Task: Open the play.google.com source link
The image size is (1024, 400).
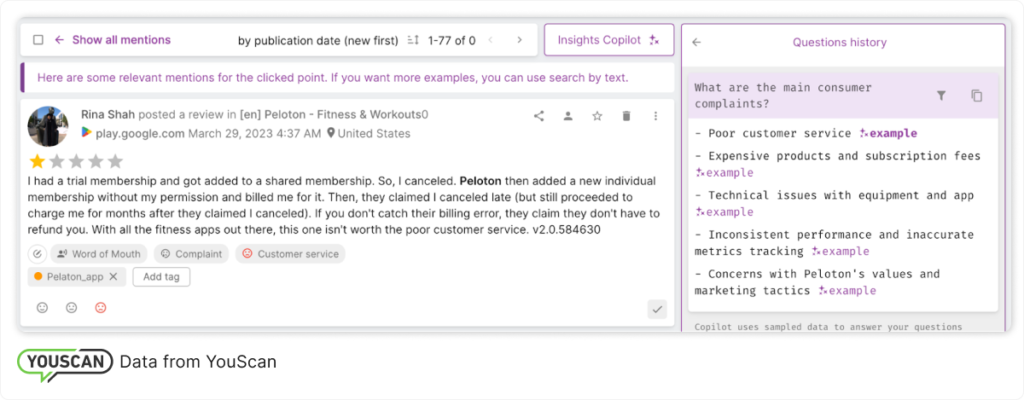Action: click(140, 133)
